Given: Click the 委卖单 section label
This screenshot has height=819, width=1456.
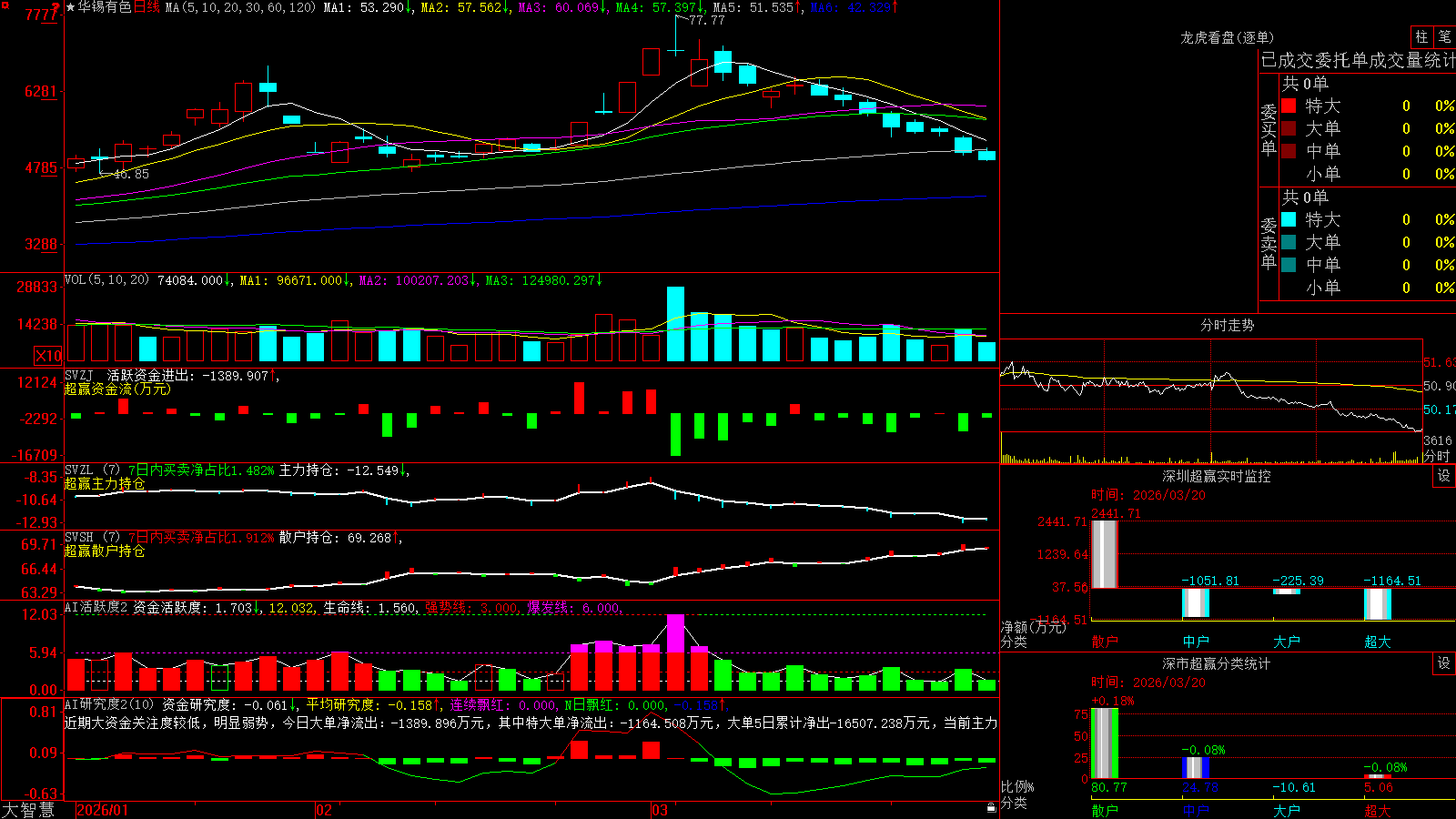Looking at the screenshot, I should 1269,243.
